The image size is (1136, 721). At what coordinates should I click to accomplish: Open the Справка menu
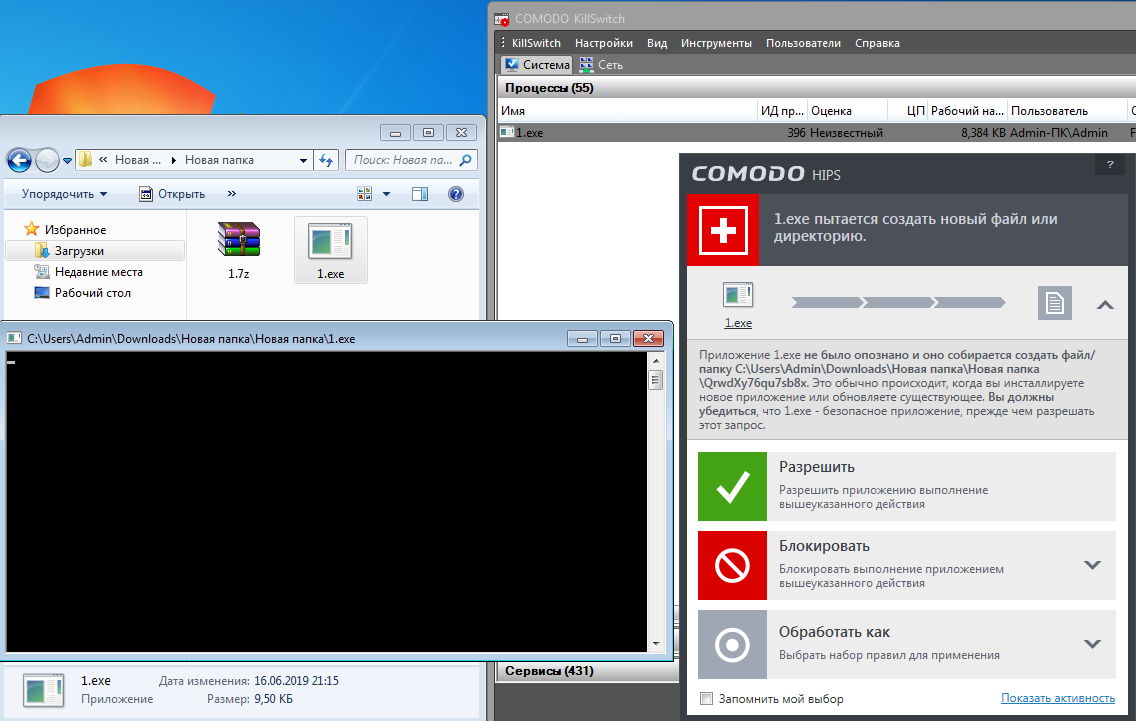(x=877, y=43)
